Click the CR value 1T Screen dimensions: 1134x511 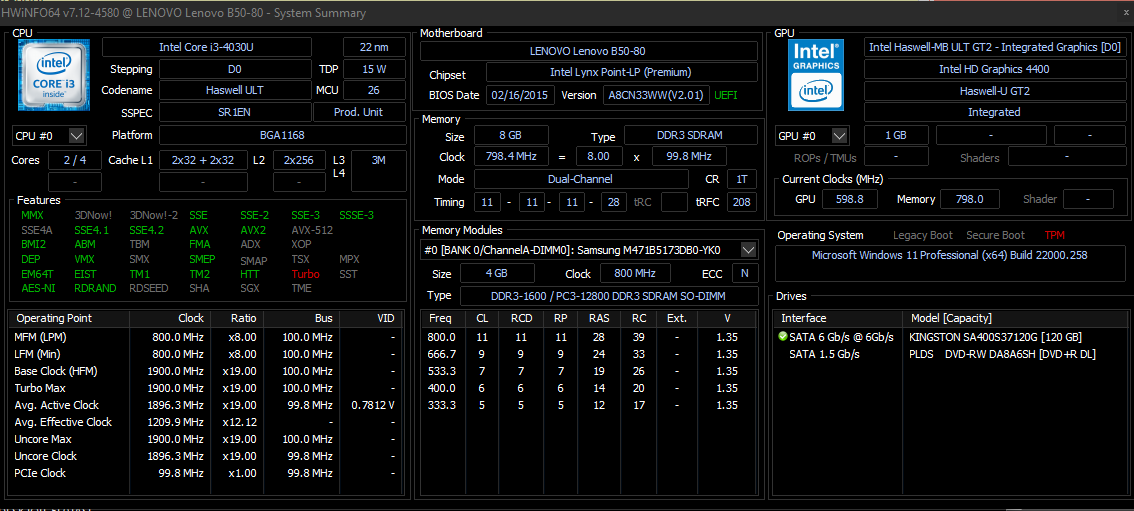point(742,179)
